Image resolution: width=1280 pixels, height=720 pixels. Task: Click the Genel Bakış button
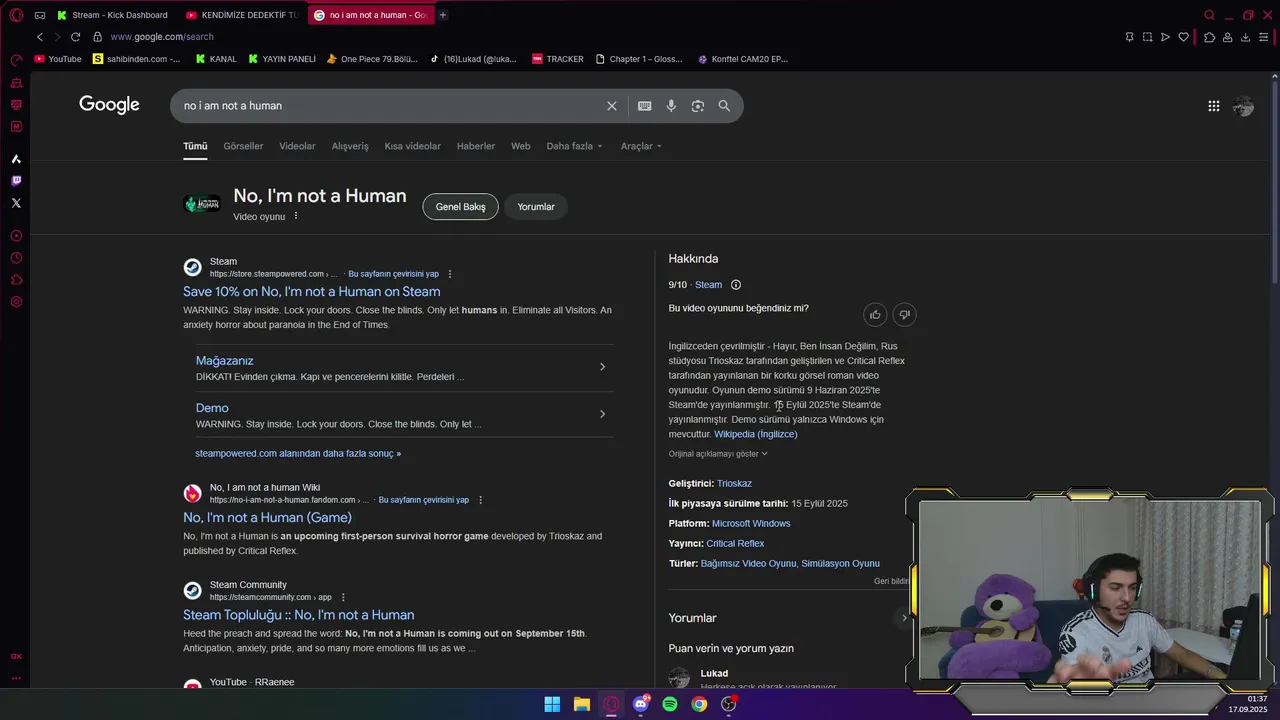pyautogui.click(x=460, y=207)
